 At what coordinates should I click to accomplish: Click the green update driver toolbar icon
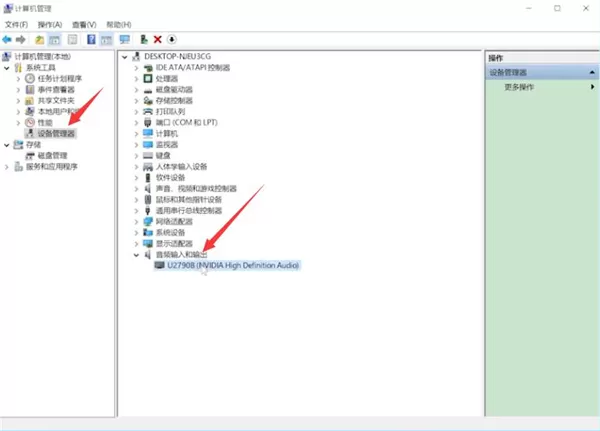(x=144, y=39)
